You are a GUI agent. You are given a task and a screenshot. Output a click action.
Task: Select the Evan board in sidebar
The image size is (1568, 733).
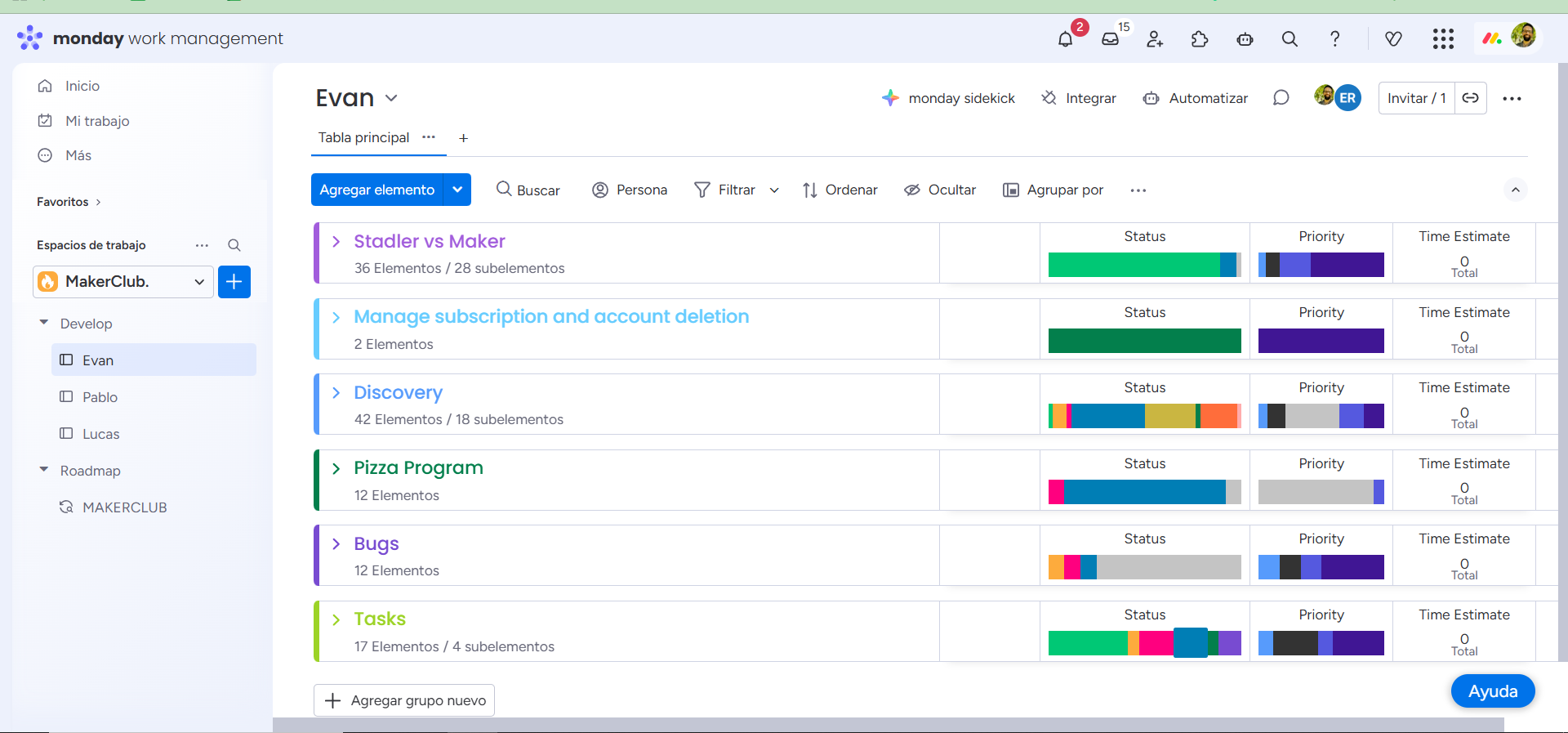(154, 360)
